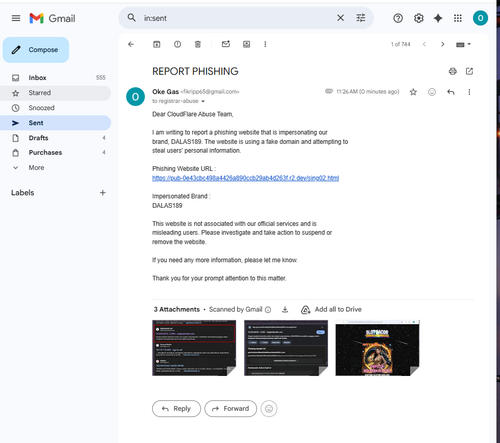Open the Support help icon
The width and height of the screenshot is (500, 443).
[x=398, y=18]
